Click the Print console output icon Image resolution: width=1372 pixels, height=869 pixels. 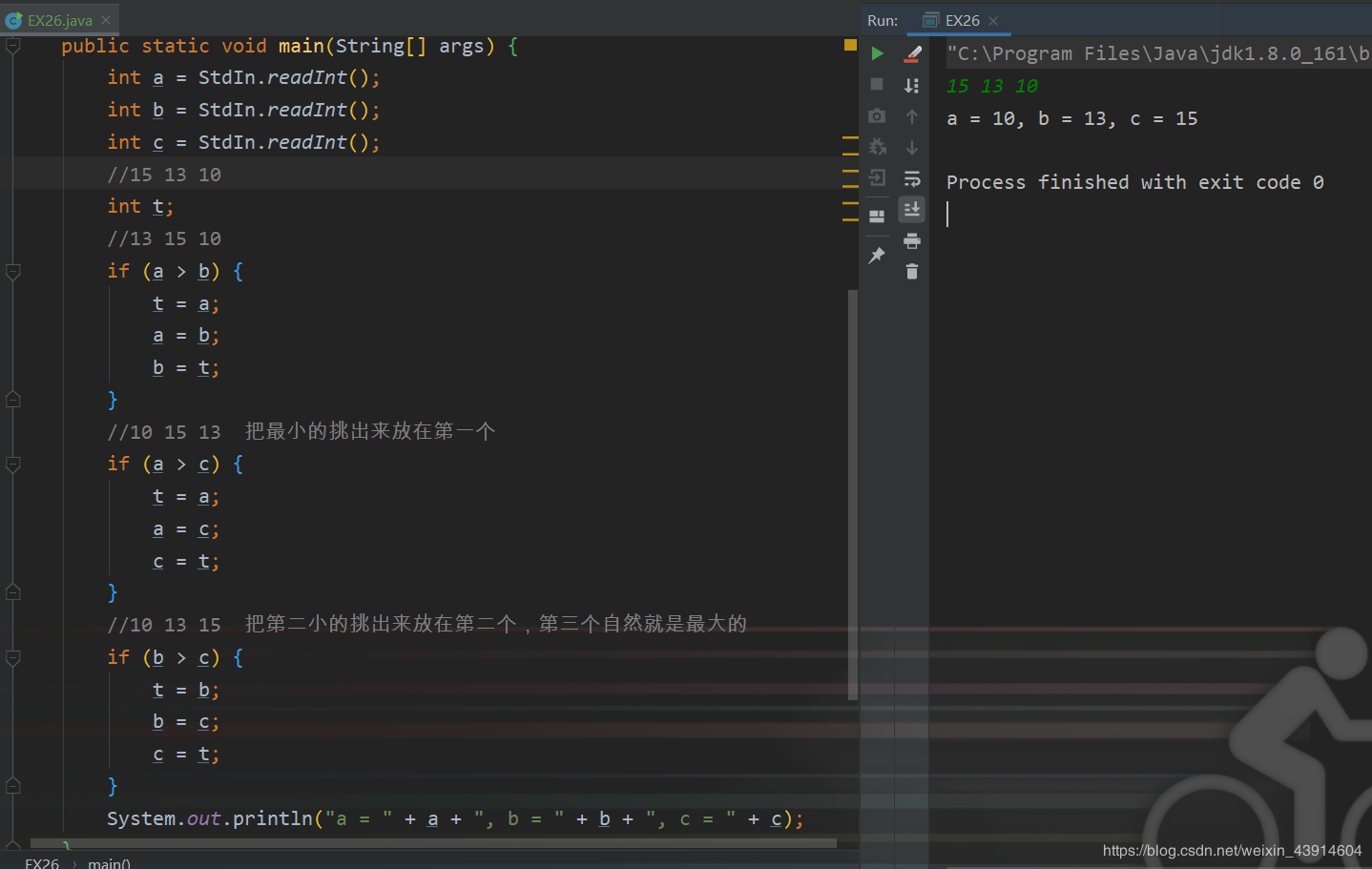[x=912, y=240]
